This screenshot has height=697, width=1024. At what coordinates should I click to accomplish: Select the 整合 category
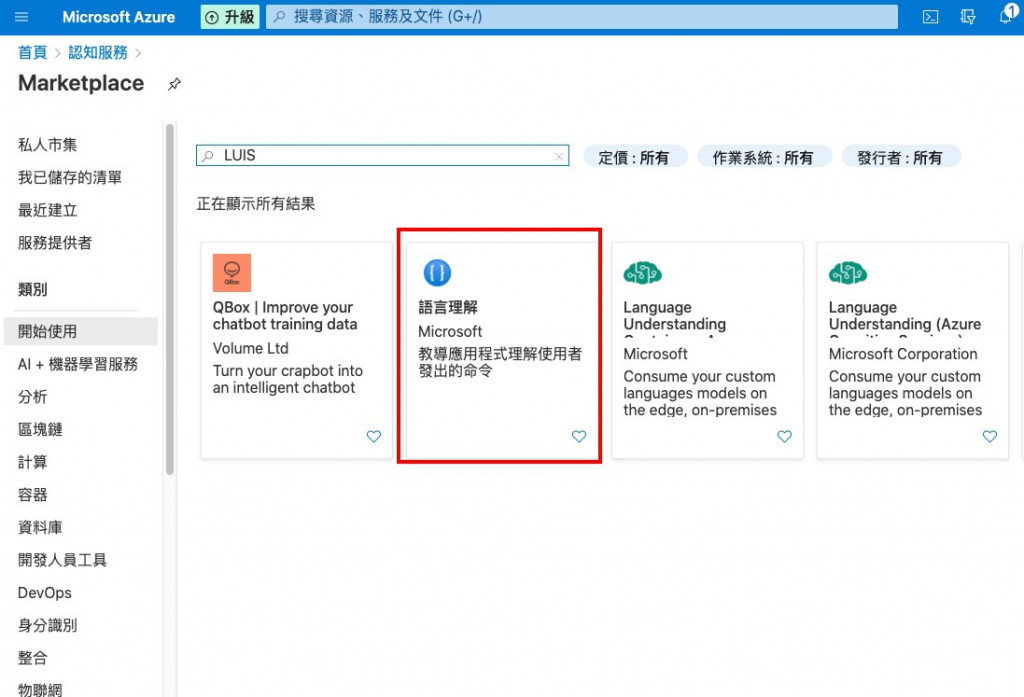[33, 658]
